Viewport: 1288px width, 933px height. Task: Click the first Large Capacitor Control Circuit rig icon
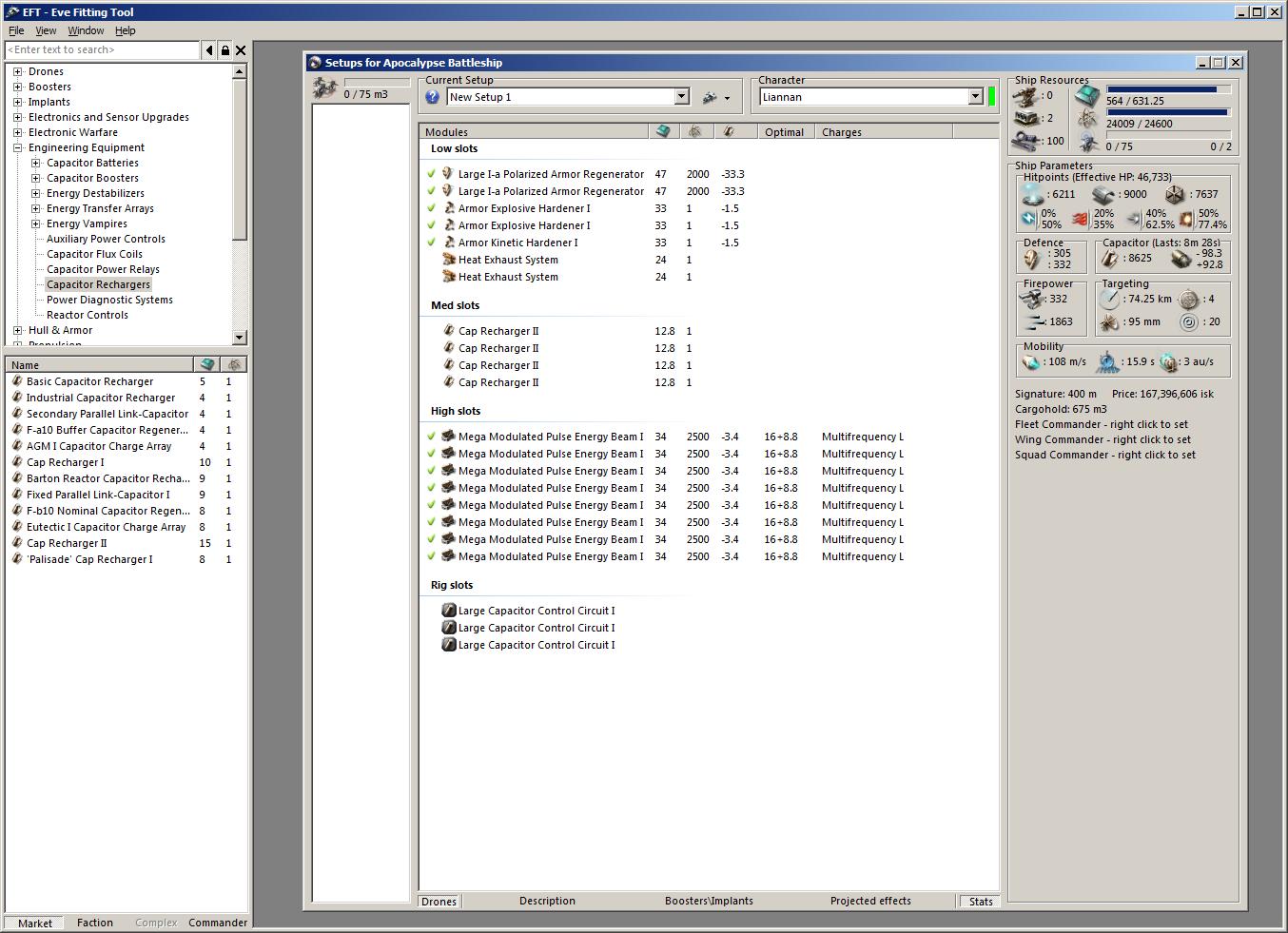click(449, 611)
